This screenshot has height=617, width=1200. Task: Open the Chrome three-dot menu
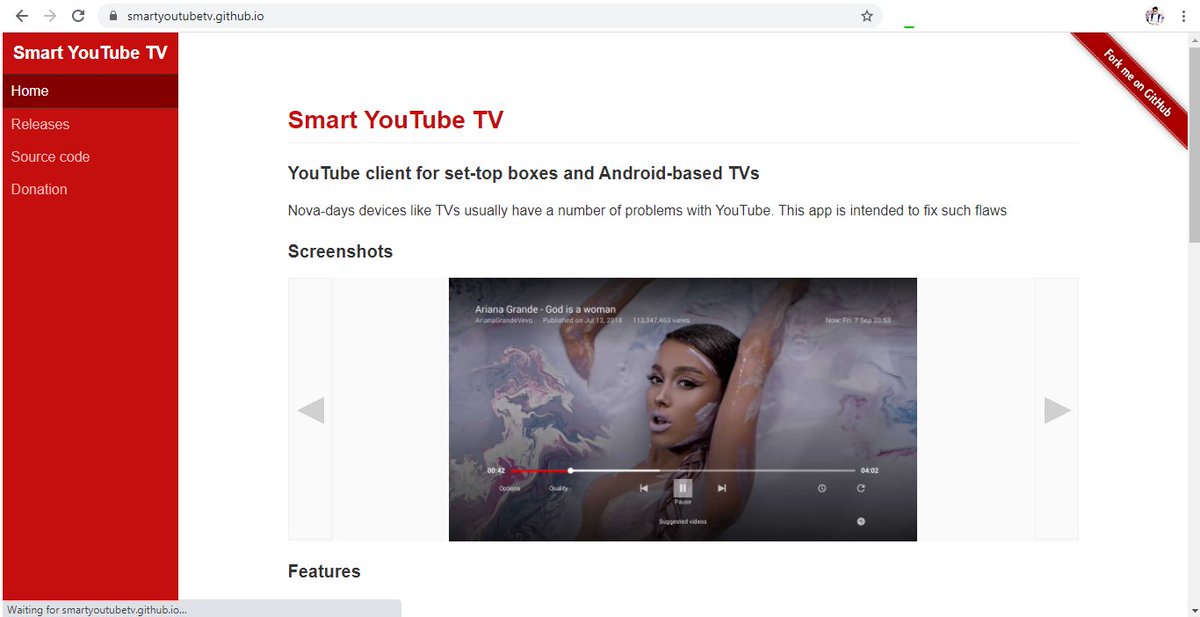pos(1184,16)
